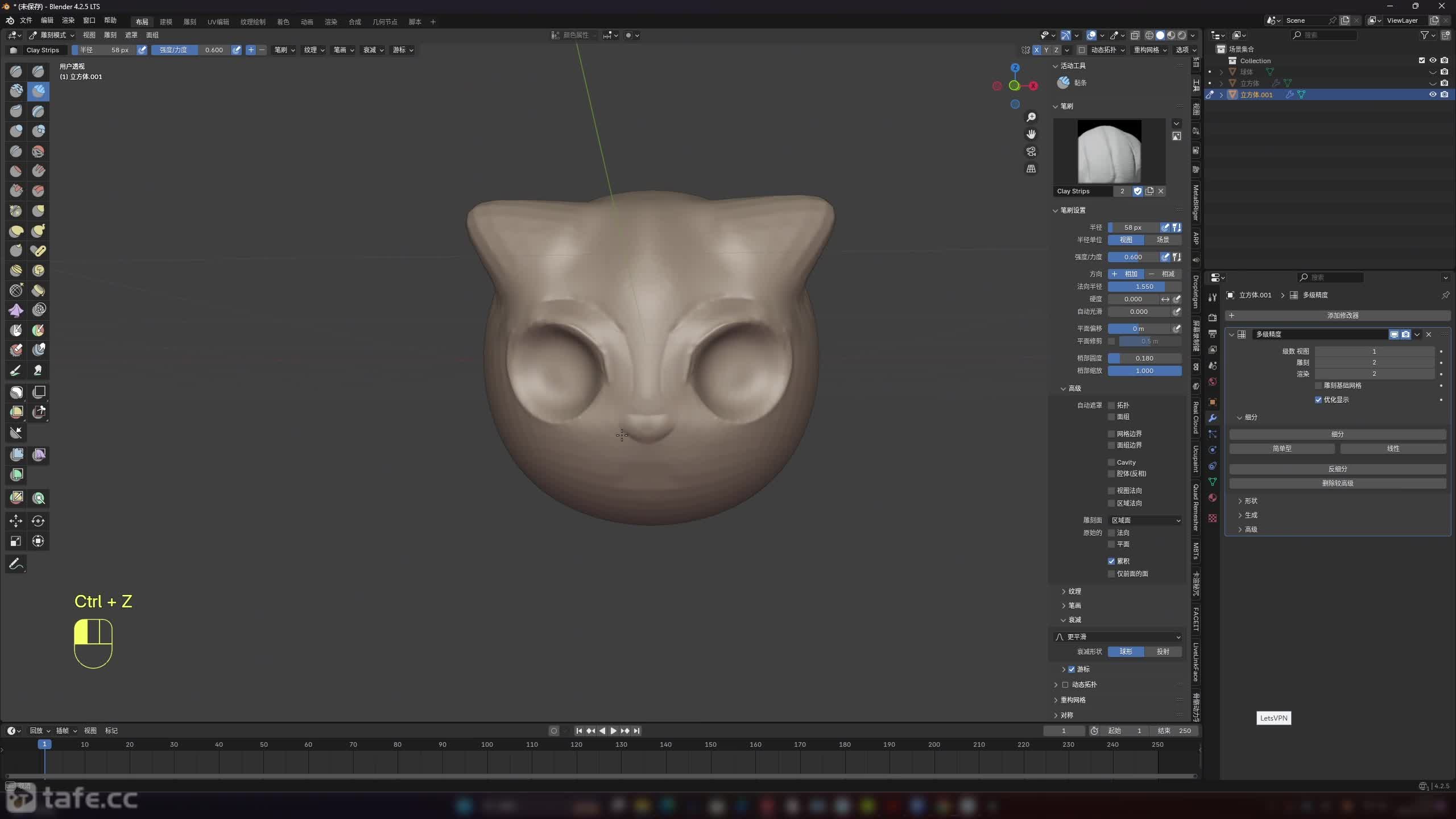Uncheck the 累积 (accumulate) checkbox

pyautogui.click(x=1111, y=561)
